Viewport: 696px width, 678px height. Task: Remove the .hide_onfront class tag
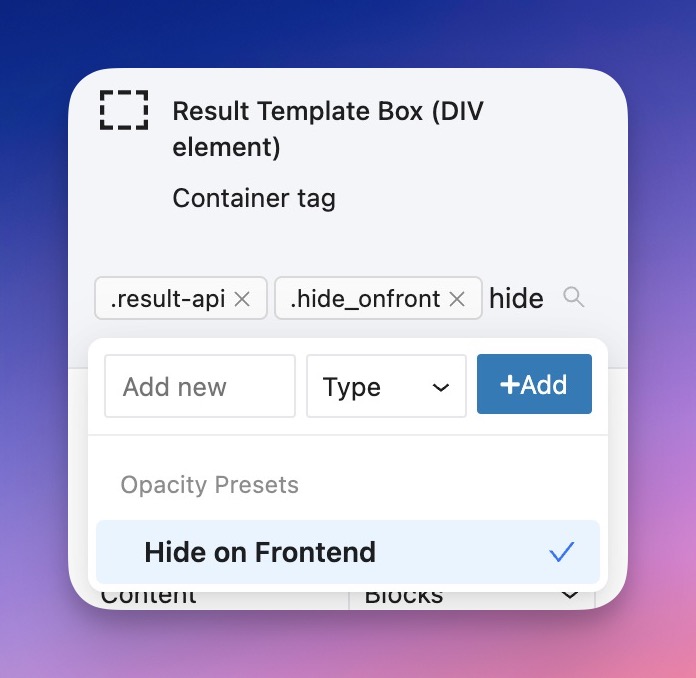tap(457, 299)
